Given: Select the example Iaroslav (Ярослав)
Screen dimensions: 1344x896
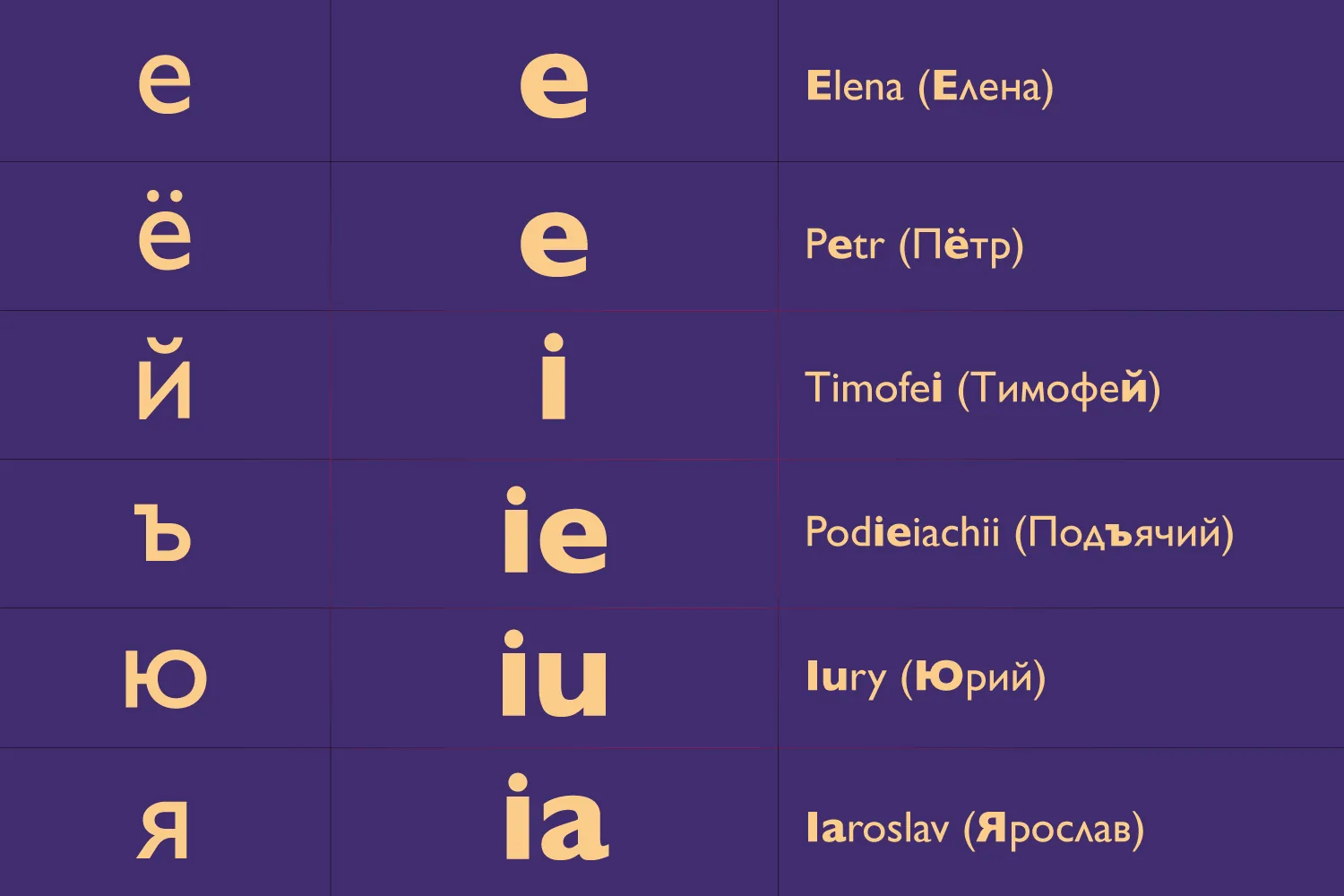Looking at the screenshot, I should [x=975, y=828].
